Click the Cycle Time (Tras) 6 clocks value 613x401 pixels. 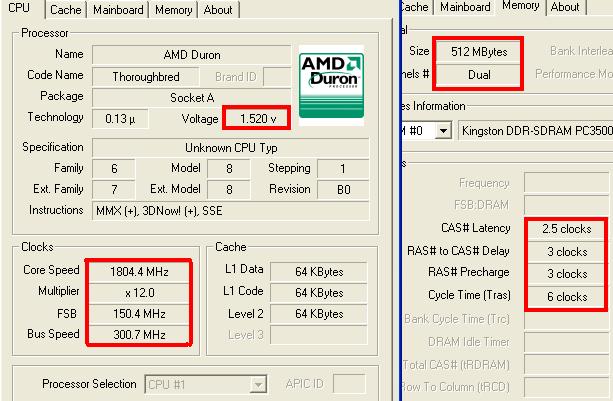click(566, 297)
